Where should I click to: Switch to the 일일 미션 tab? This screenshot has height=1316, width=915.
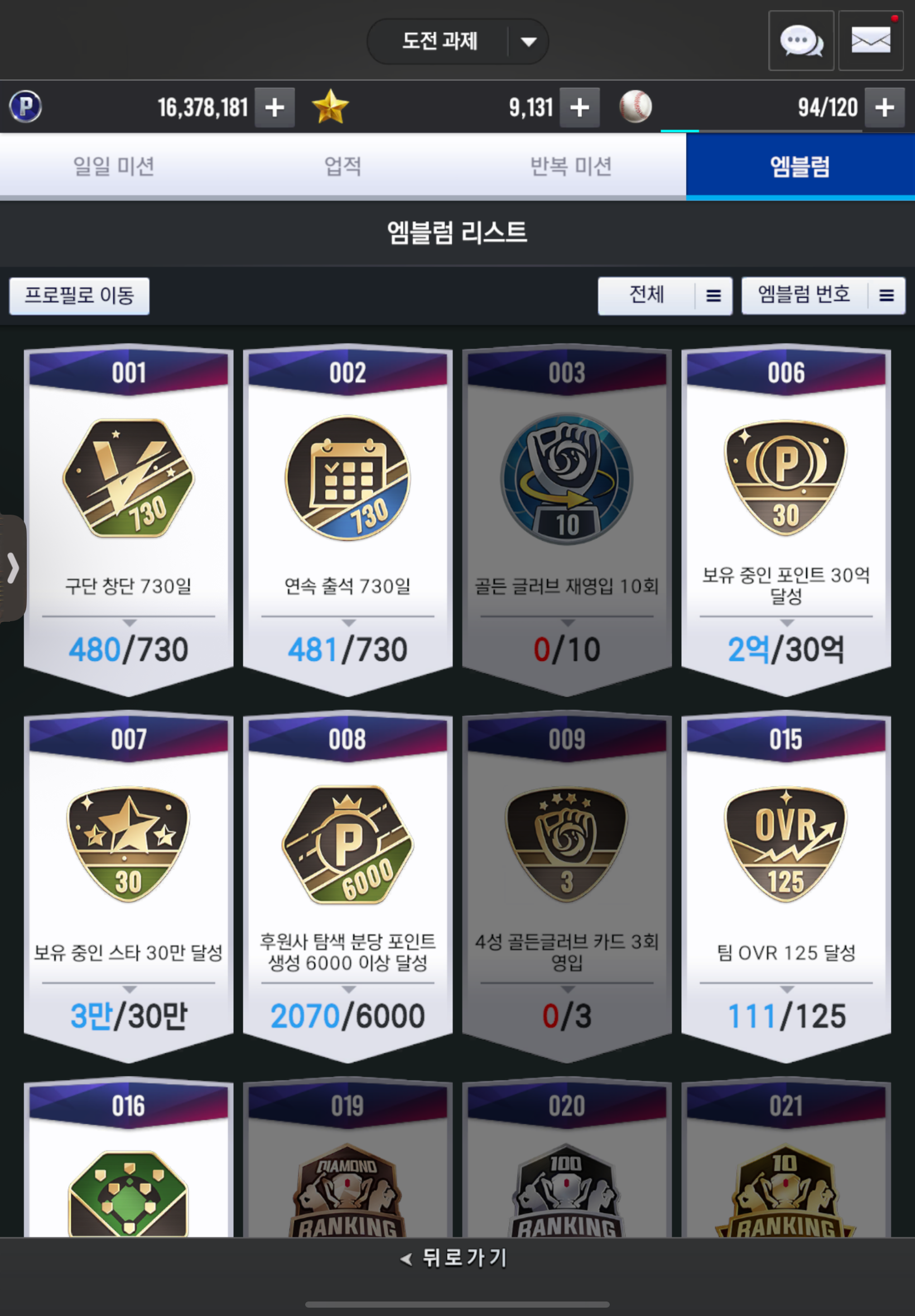coord(114,166)
